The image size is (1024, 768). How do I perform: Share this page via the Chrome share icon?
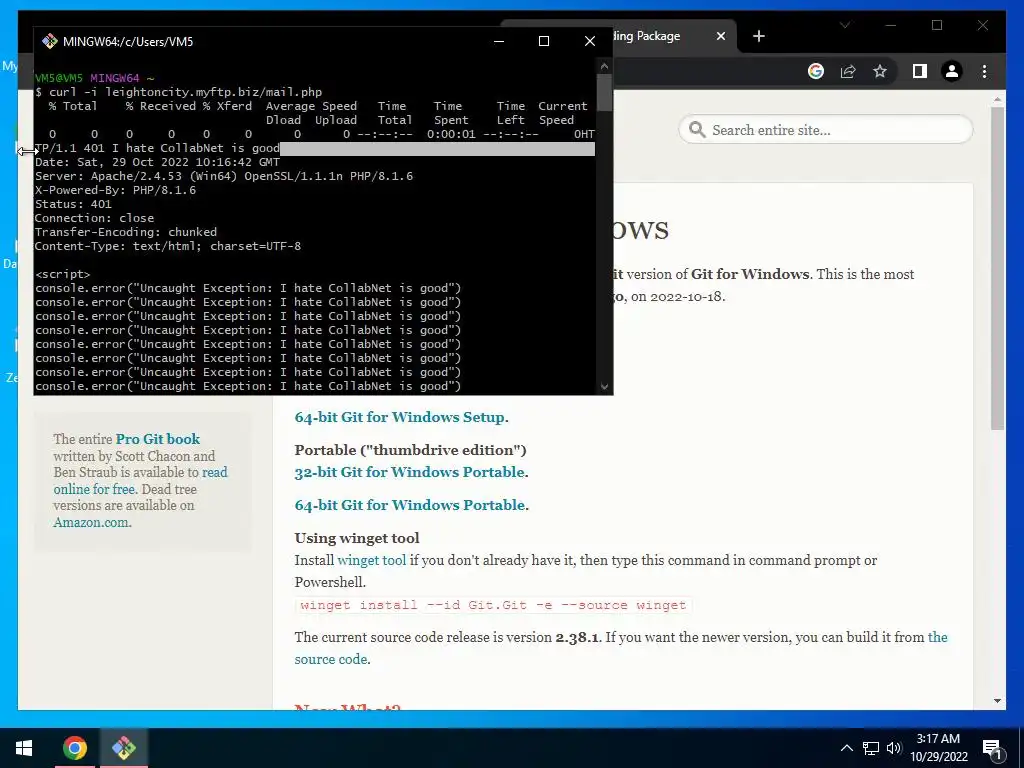click(848, 71)
